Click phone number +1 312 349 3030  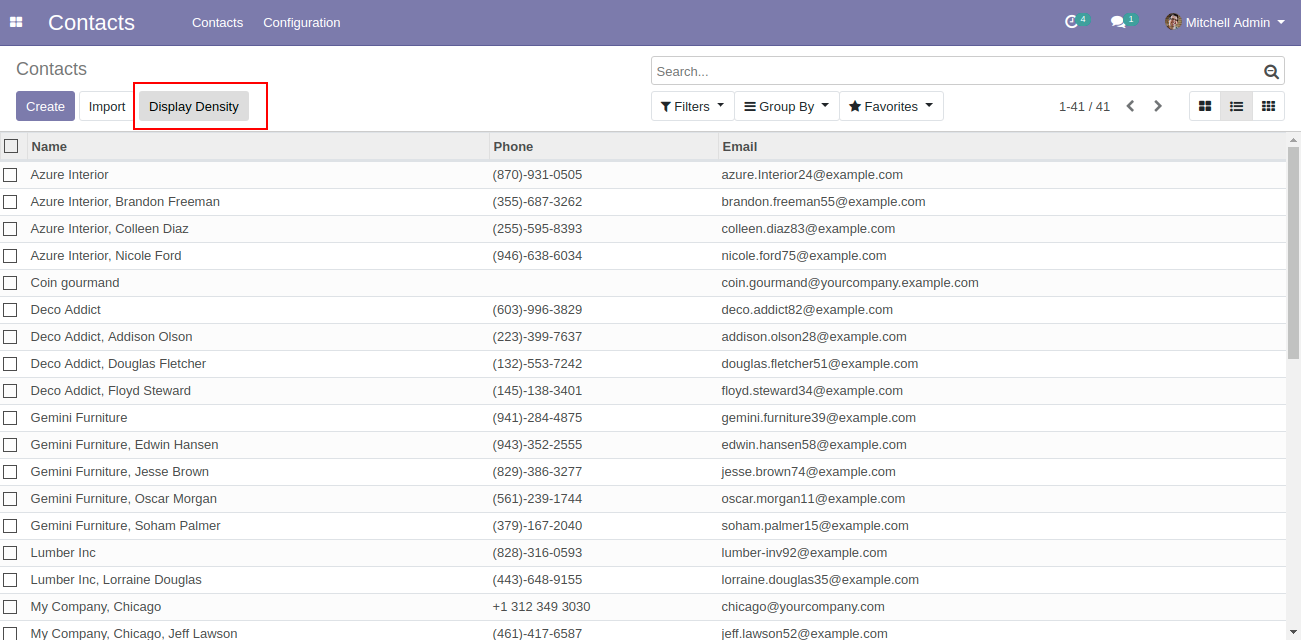tap(541, 607)
